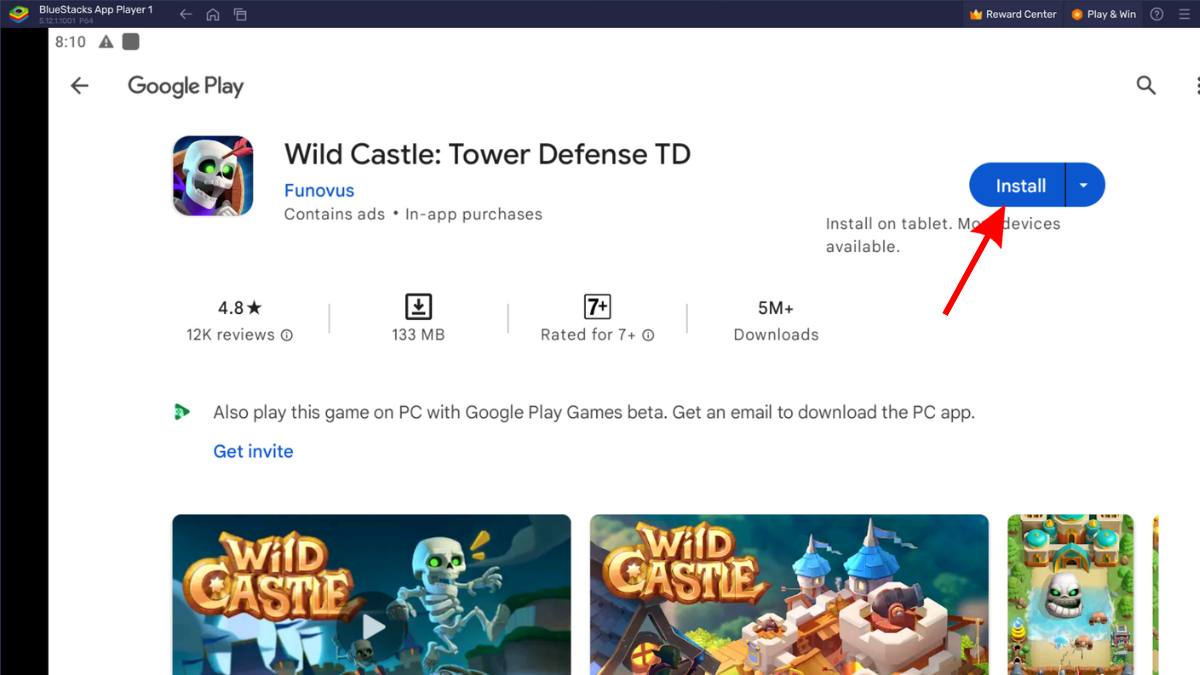The height and width of the screenshot is (675, 1200).
Task: Expand the Install options dropdown arrow
Action: [x=1085, y=185]
